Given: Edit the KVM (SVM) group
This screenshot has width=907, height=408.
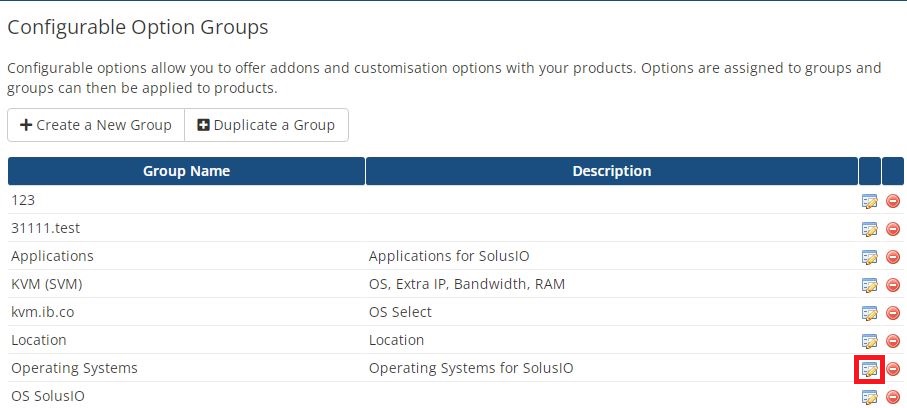Looking at the screenshot, I should pyautogui.click(x=870, y=285).
